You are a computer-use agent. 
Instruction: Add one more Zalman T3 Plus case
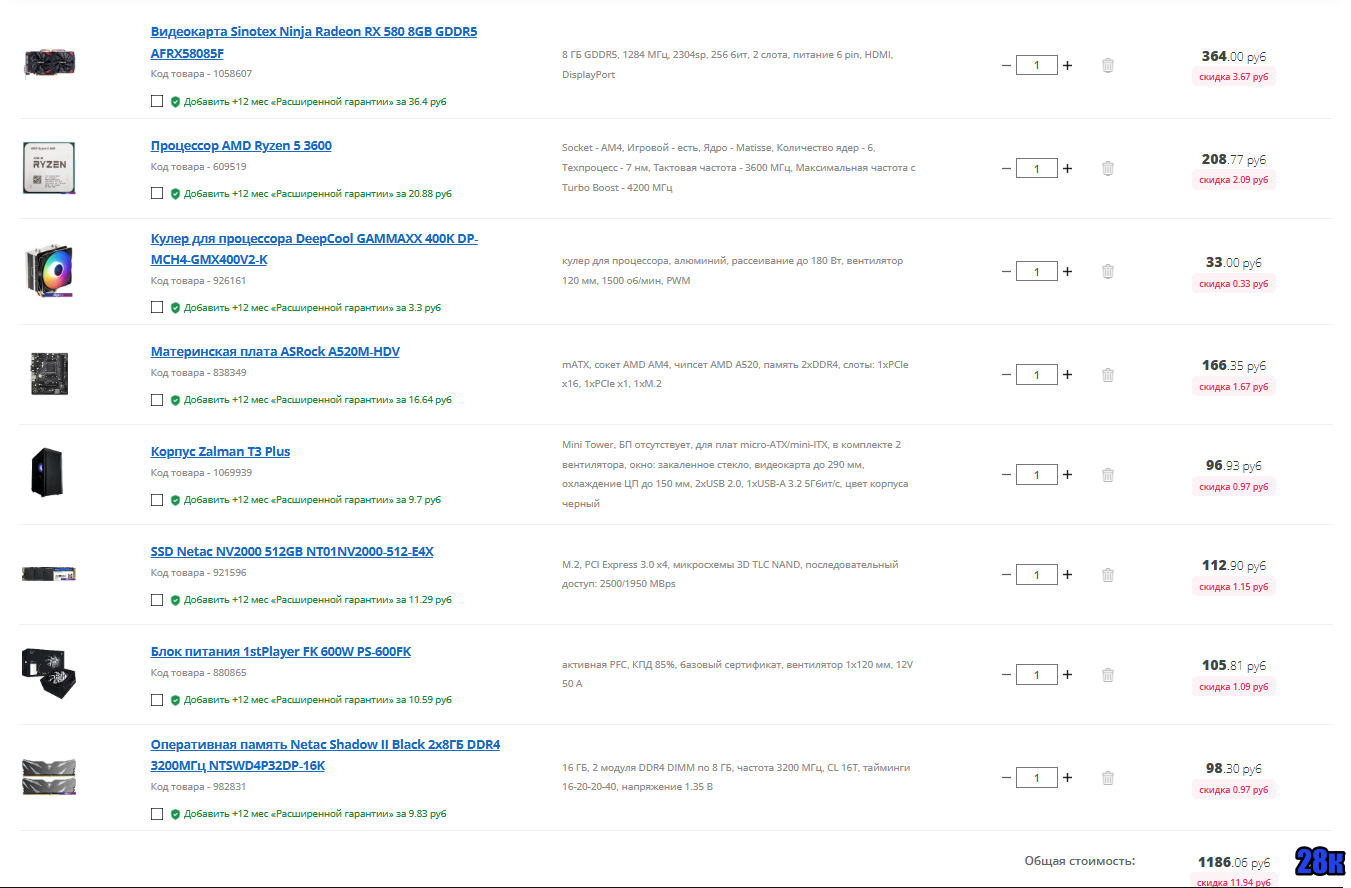(x=1067, y=474)
